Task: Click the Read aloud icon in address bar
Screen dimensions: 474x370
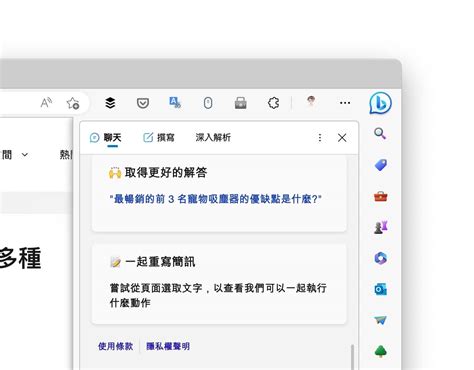Action: (46, 103)
